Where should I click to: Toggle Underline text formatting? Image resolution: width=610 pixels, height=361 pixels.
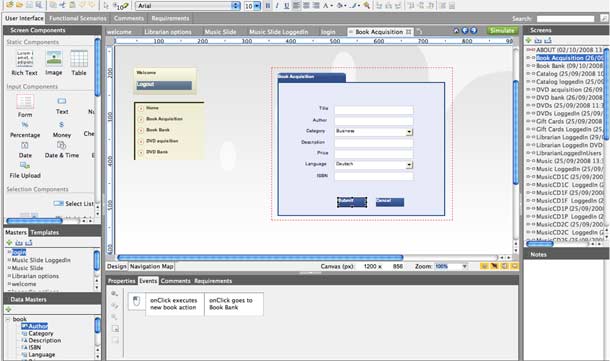point(287,5)
